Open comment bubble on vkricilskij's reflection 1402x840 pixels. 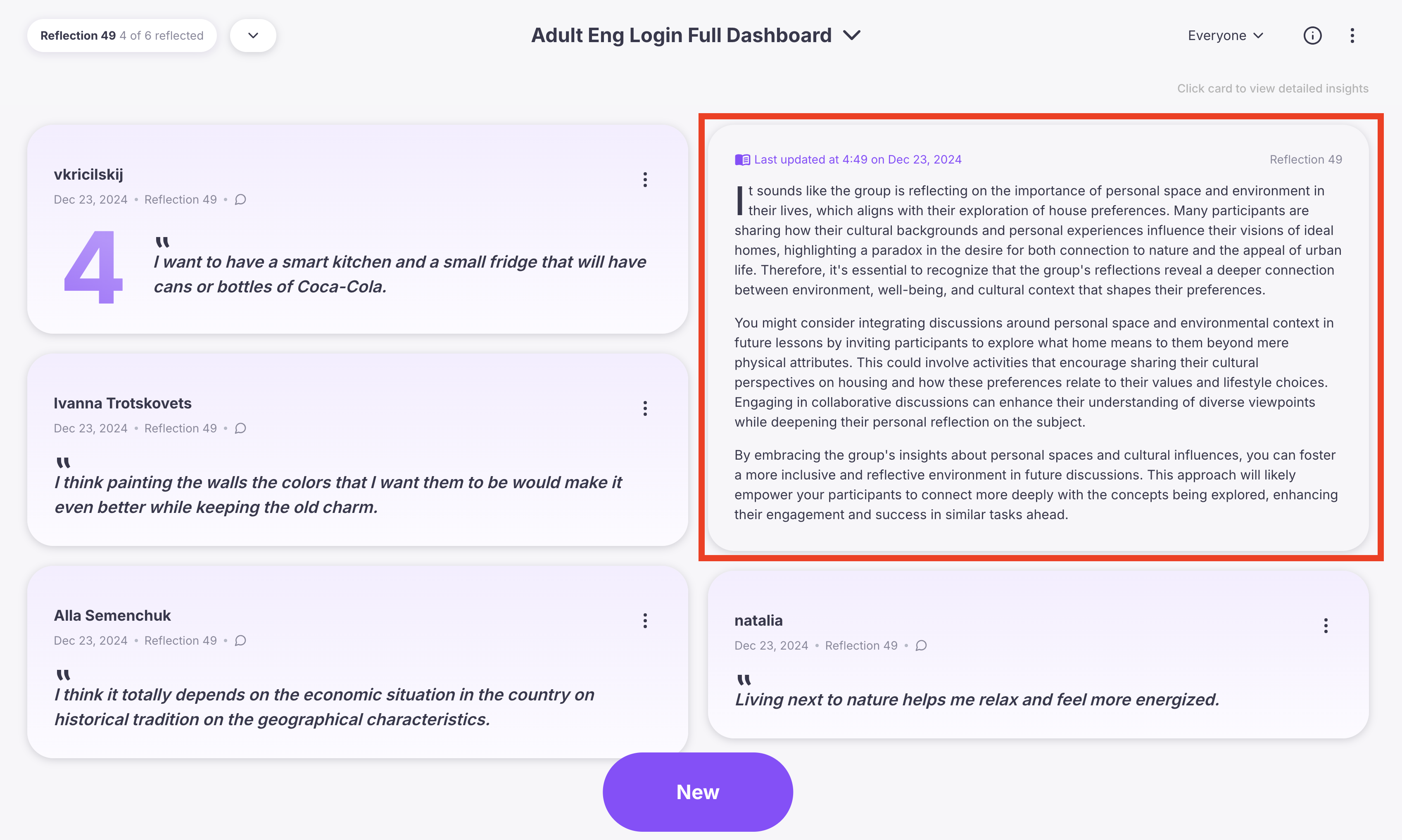240,200
